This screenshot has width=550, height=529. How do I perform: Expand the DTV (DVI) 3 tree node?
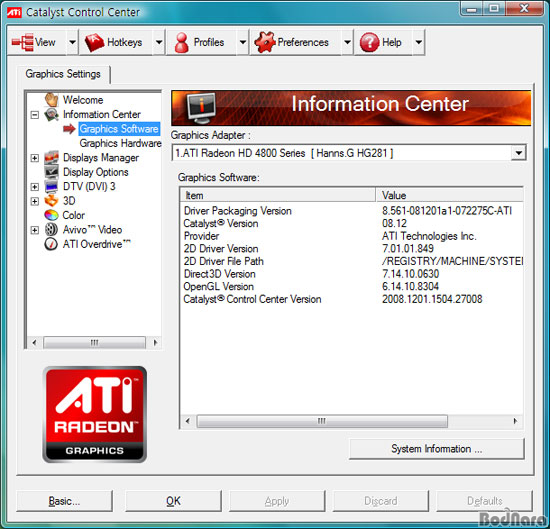tap(34, 187)
